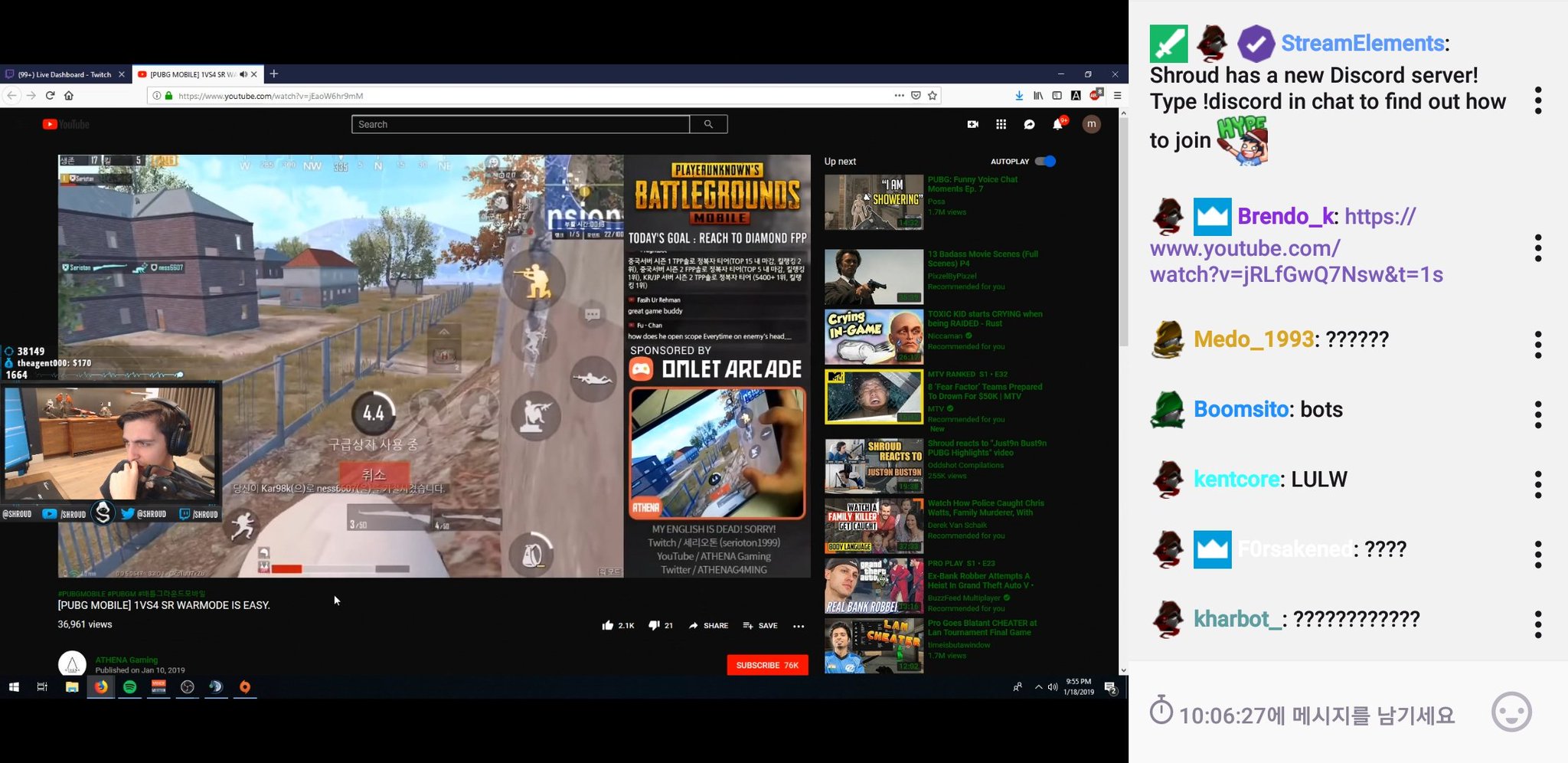Open Firefox downloads arrow

1019,96
